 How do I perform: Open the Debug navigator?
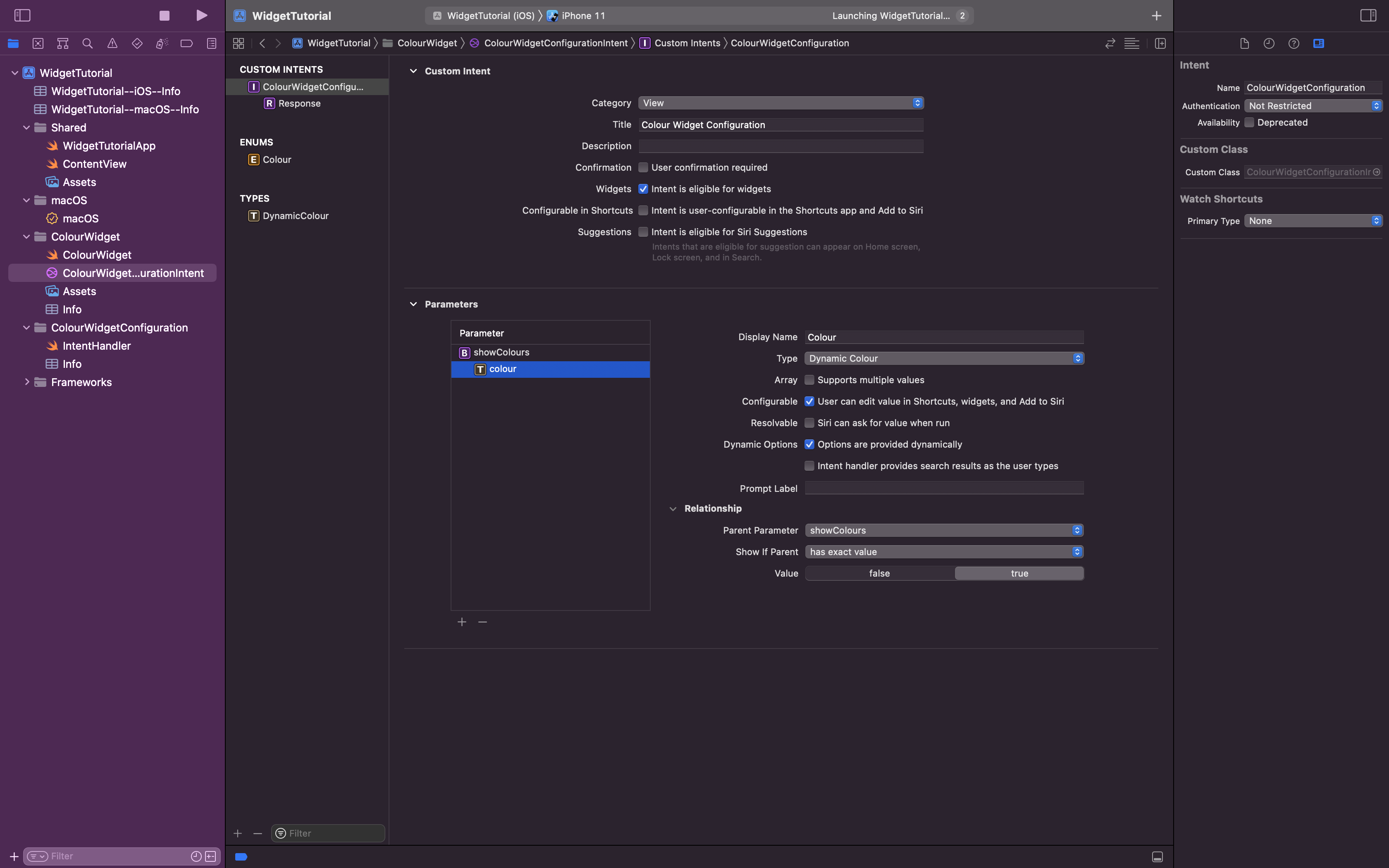click(x=162, y=43)
